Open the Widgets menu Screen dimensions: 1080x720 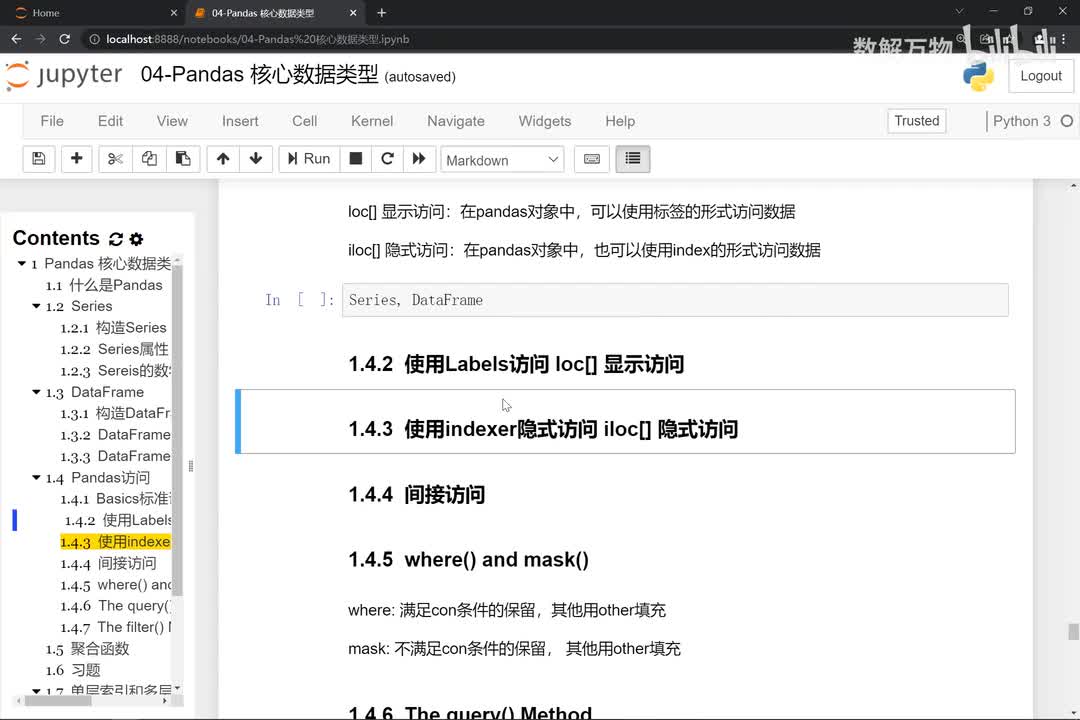pos(545,121)
